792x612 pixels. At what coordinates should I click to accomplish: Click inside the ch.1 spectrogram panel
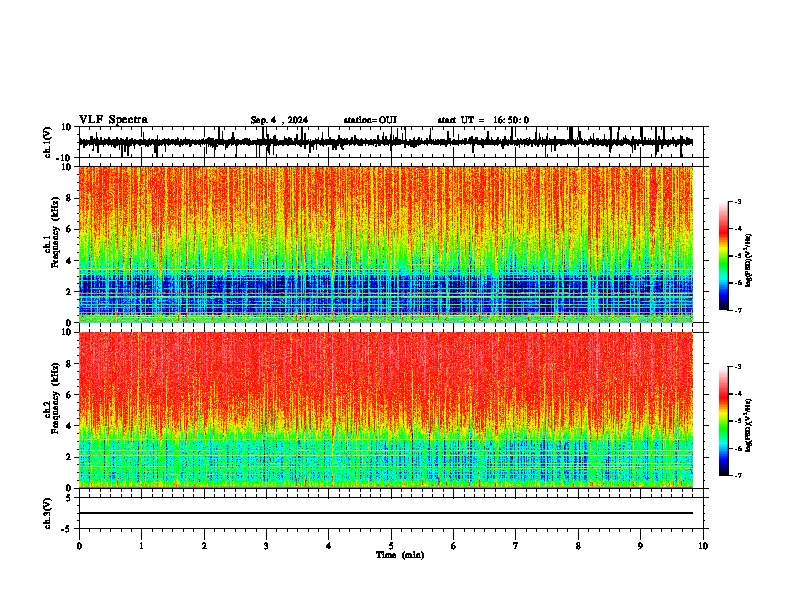click(x=386, y=244)
